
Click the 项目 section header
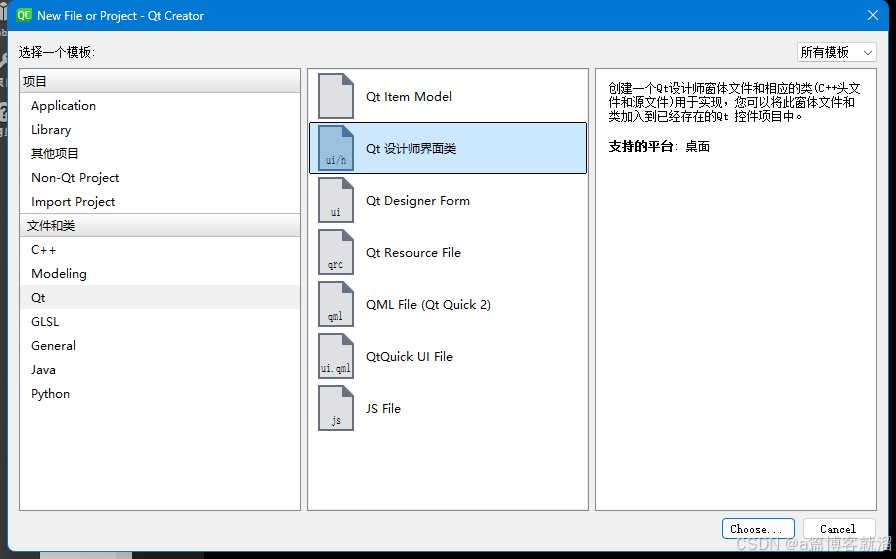[160, 81]
